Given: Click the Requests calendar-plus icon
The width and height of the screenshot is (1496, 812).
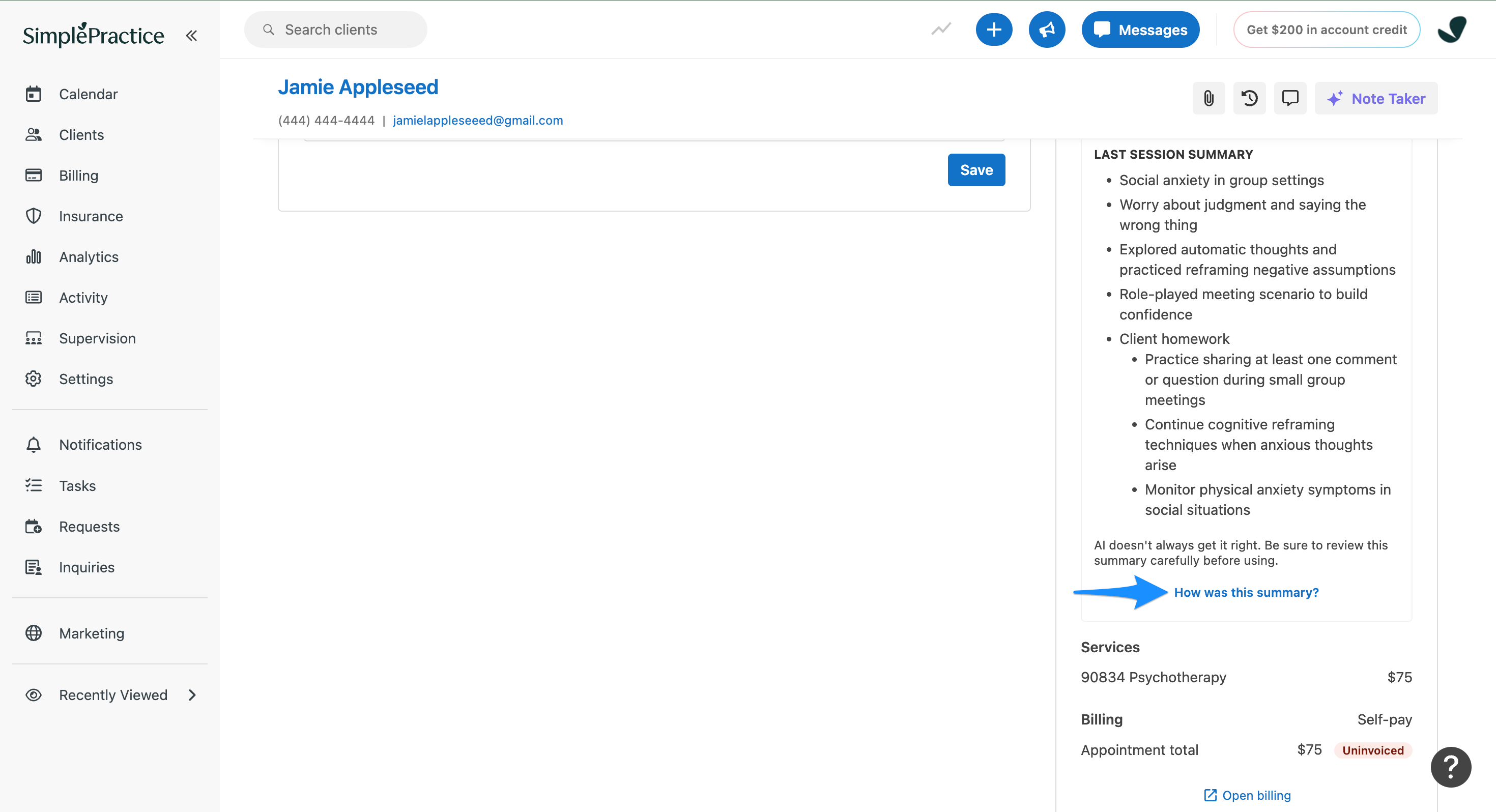Looking at the screenshot, I should 34,526.
